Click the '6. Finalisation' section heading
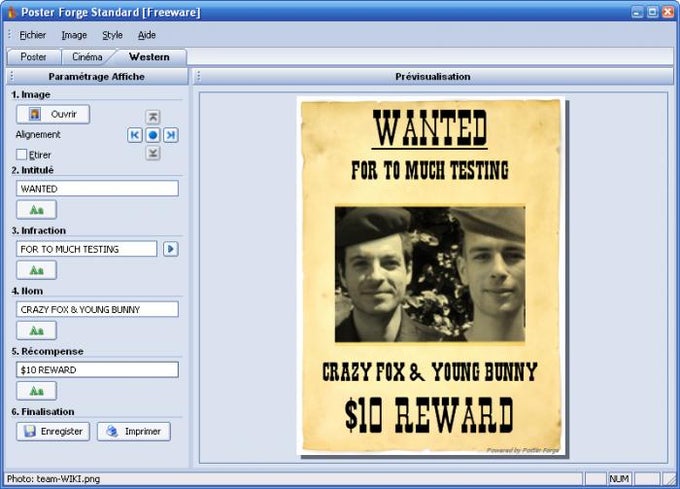Viewport: 680px width, 489px height. click(x=43, y=411)
